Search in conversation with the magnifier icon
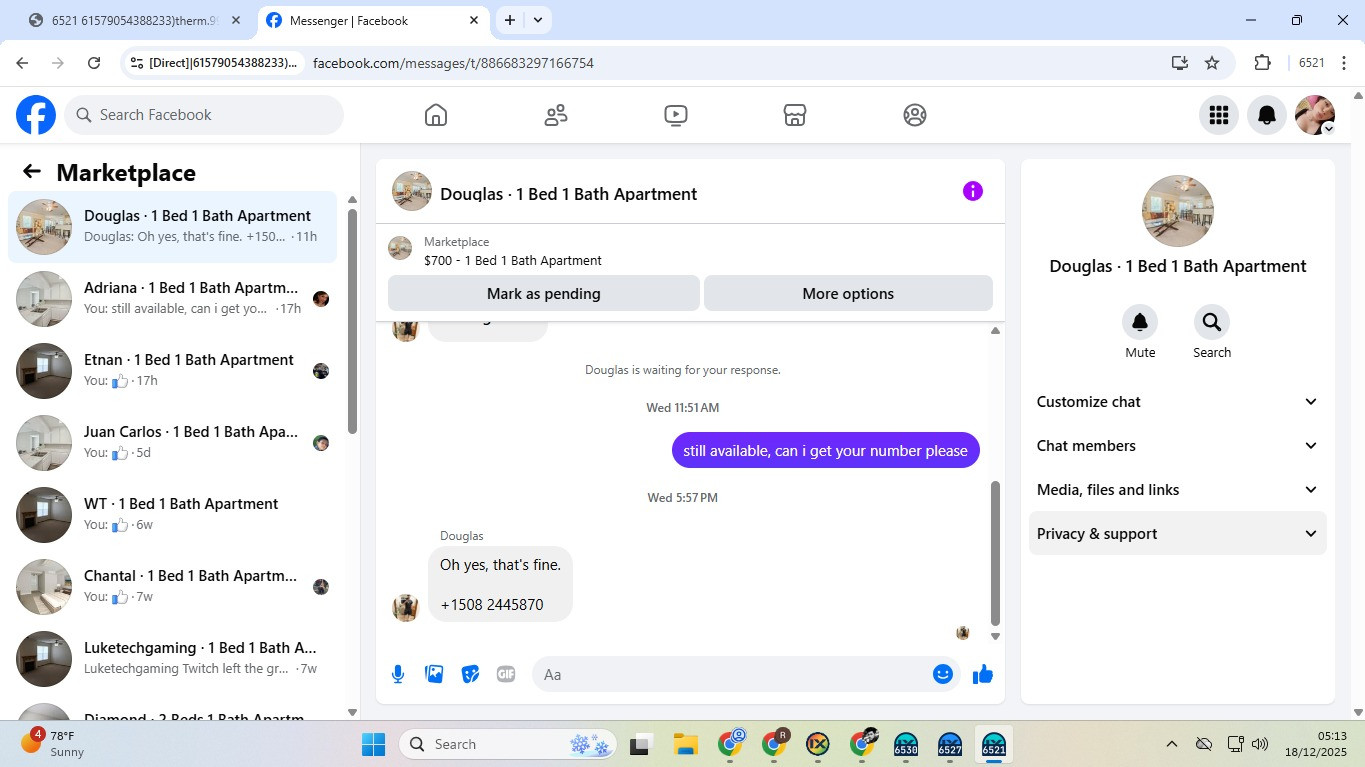This screenshot has height=767, width=1365. click(x=1212, y=322)
